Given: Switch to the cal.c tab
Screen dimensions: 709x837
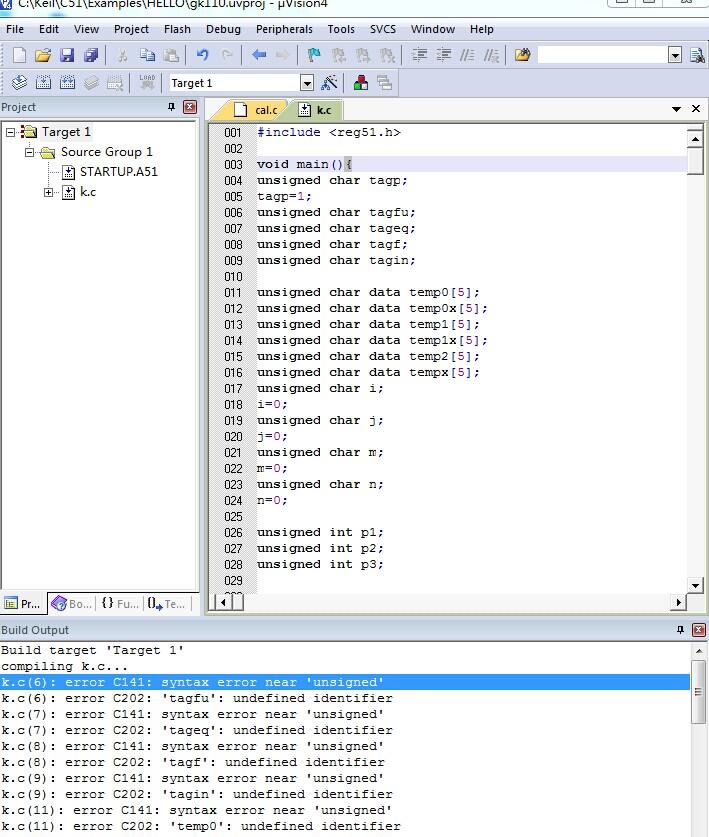Looking at the screenshot, I should tap(257, 110).
